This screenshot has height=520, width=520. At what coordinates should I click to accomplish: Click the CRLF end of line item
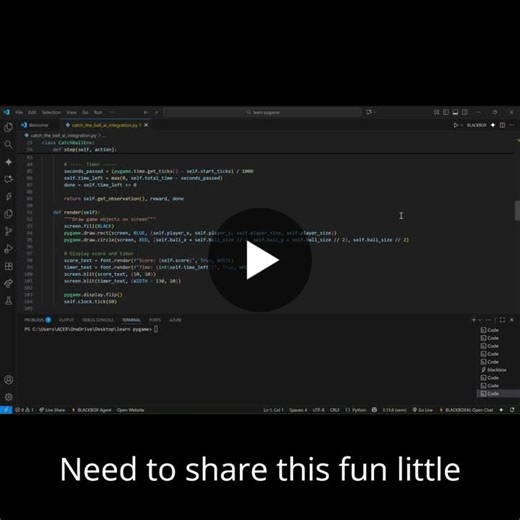point(334,410)
